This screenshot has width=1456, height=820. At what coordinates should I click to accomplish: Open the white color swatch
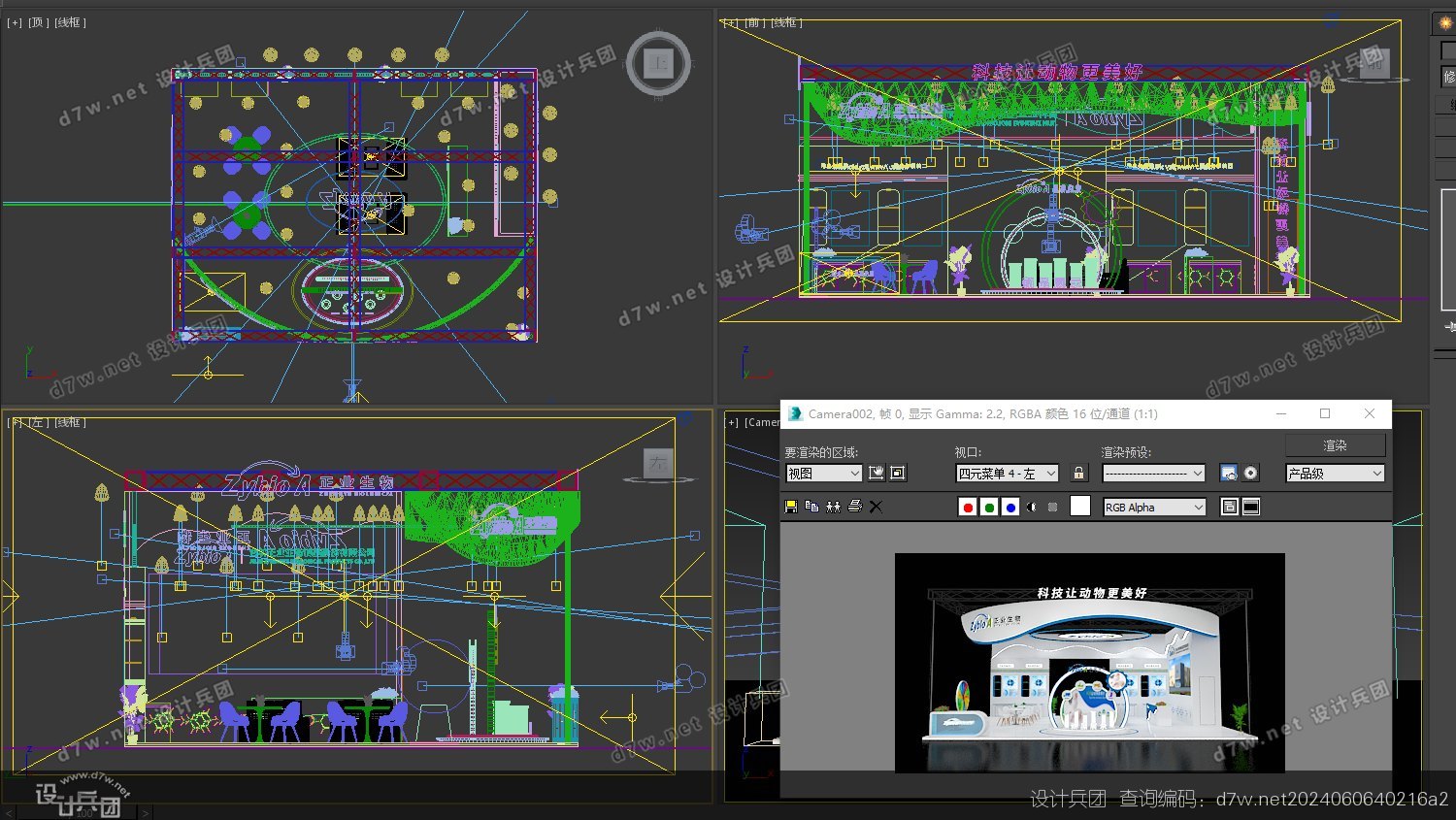click(1080, 506)
